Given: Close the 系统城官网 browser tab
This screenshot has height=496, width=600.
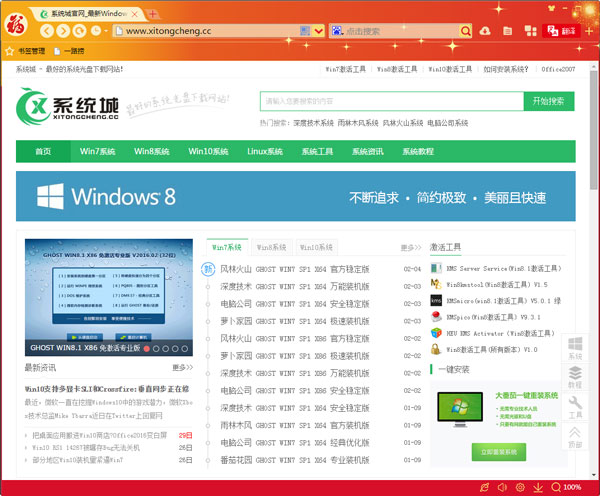Looking at the screenshot, I should tap(134, 14).
